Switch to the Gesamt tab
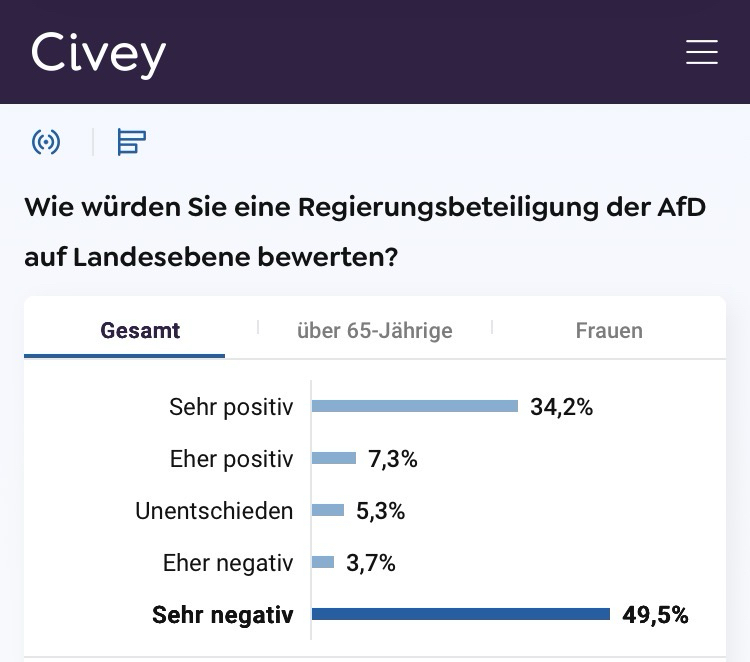The width and height of the screenshot is (750, 662). 140,330
